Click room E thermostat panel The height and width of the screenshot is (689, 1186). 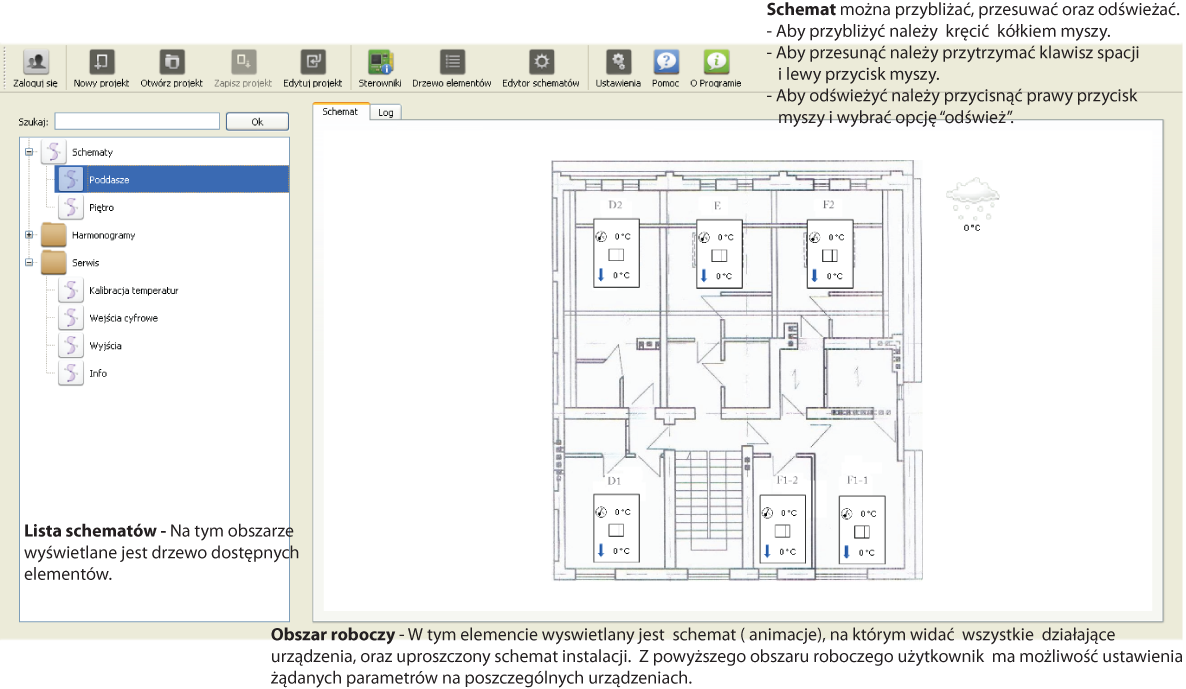coord(719,253)
